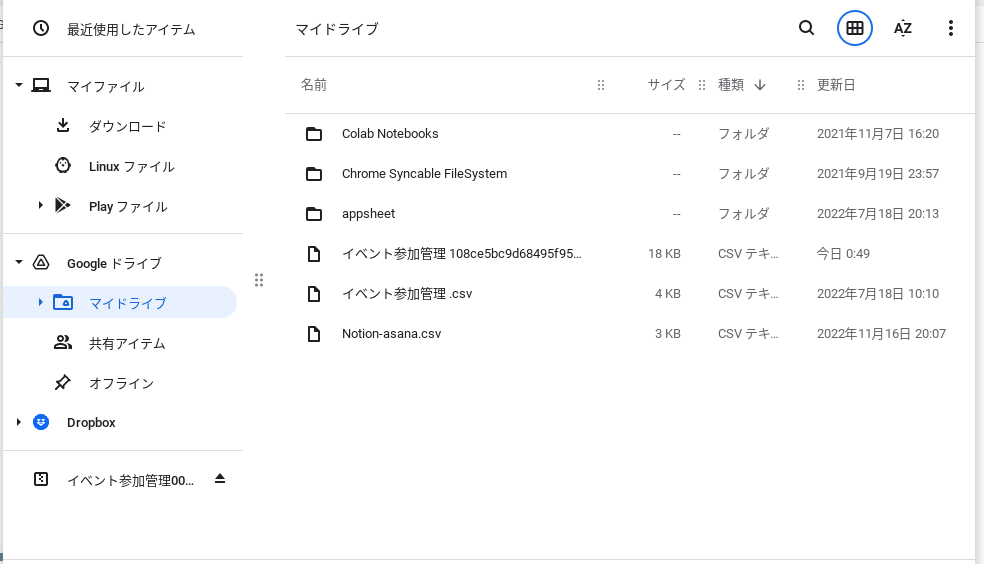Collapse the Google ドライブ section
This screenshot has width=984, height=564.
tap(19, 262)
